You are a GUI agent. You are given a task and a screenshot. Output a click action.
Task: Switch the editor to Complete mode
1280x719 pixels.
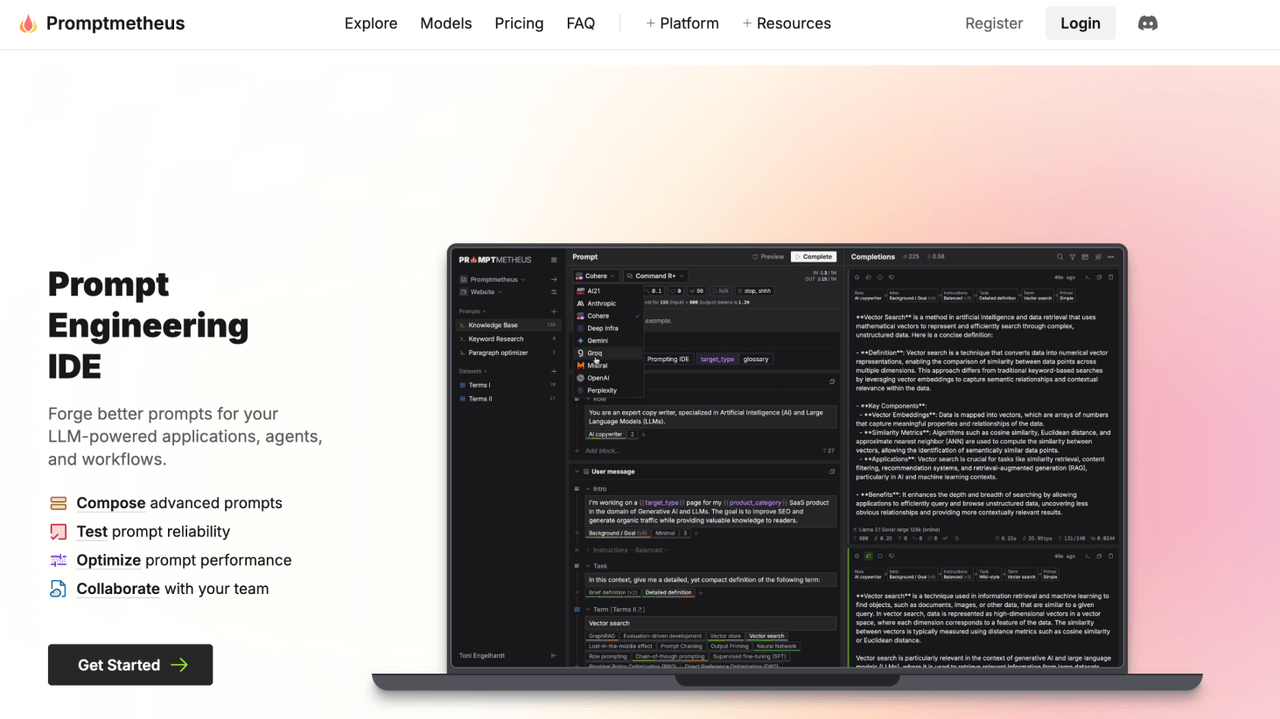813,256
